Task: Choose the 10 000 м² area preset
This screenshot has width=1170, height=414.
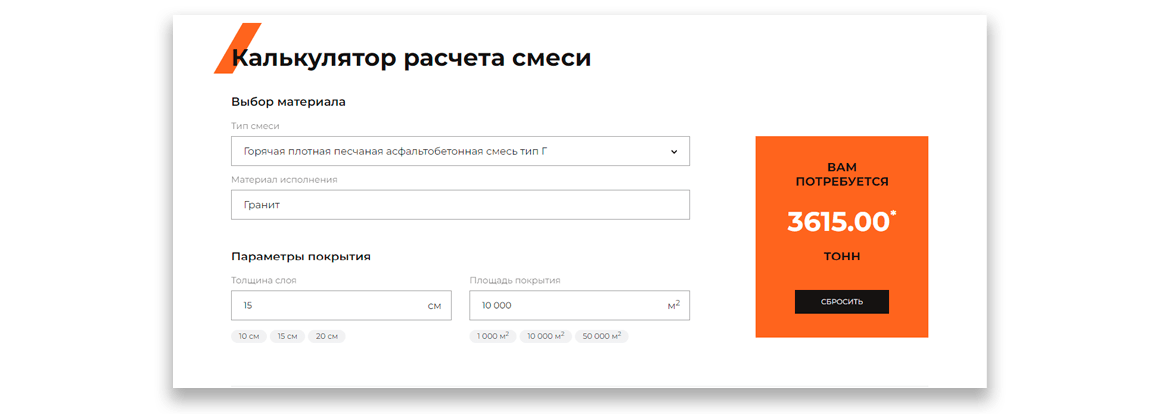Action: click(x=545, y=336)
